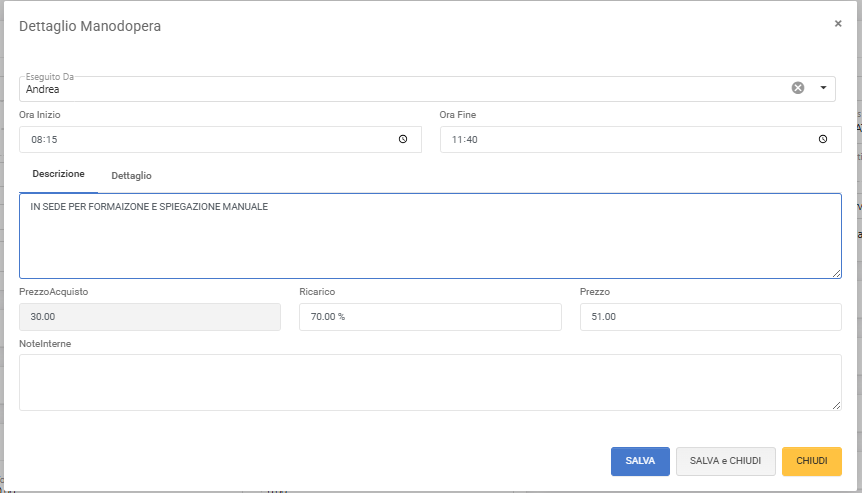Open the Eseguito Da dropdown arrow
The image size is (862, 493).
pyautogui.click(x=823, y=88)
